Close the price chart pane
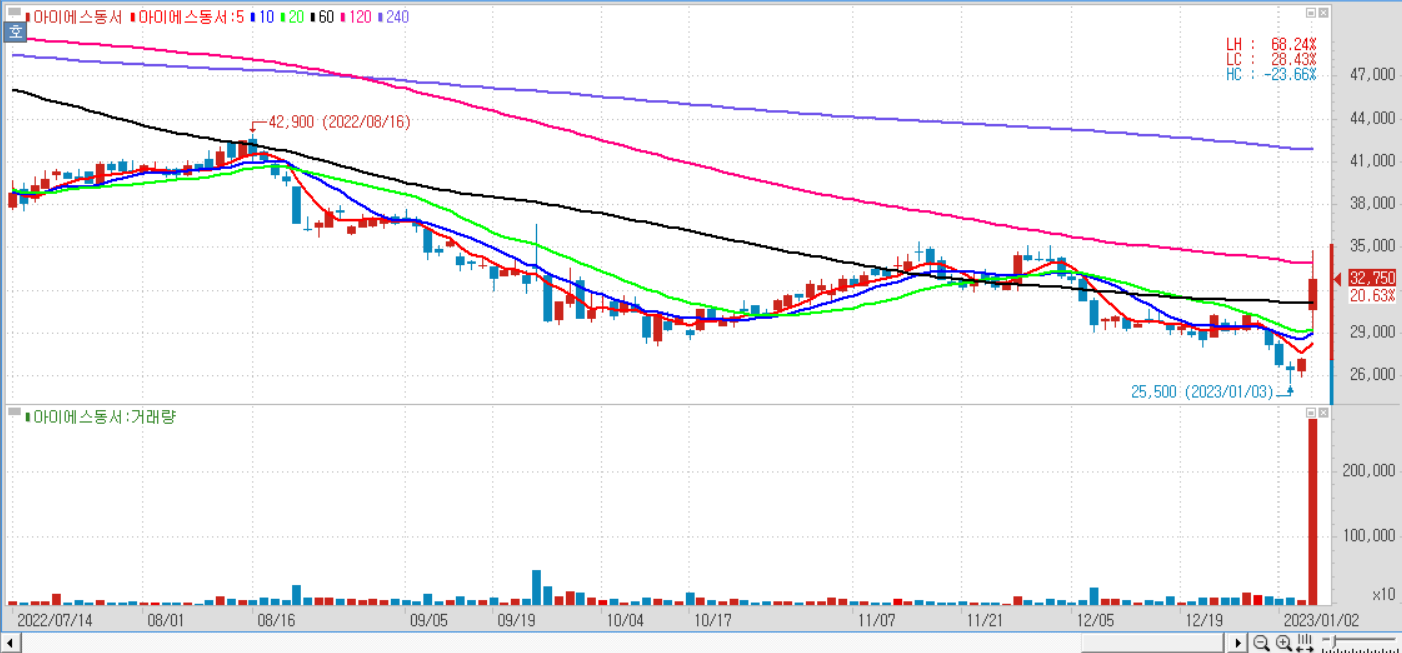1402x653 pixels. [1324, 12]
